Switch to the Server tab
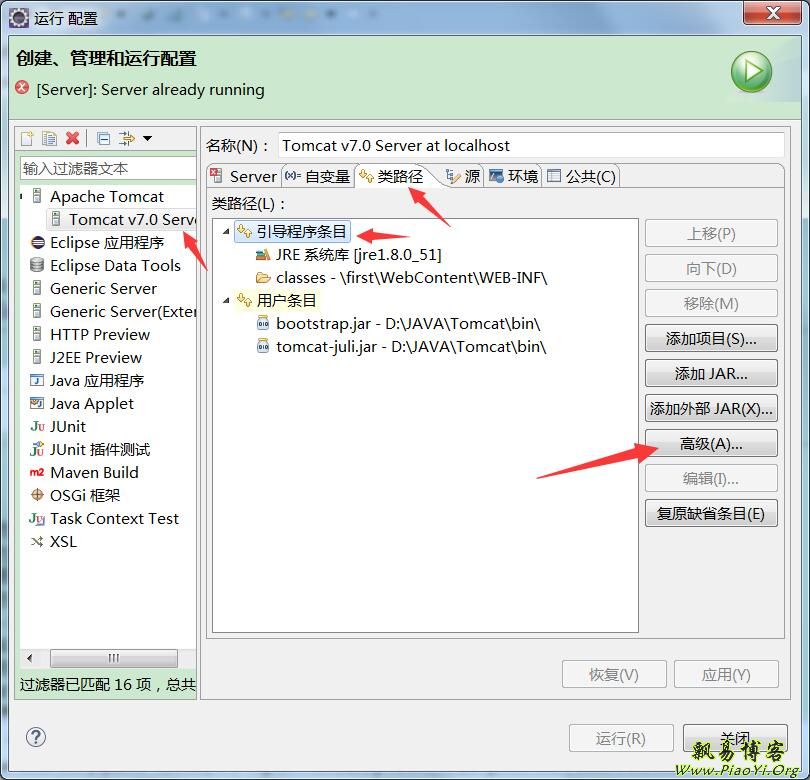This screenshot has height=780, width=810. pyautogui.click(x=244, y=177)
